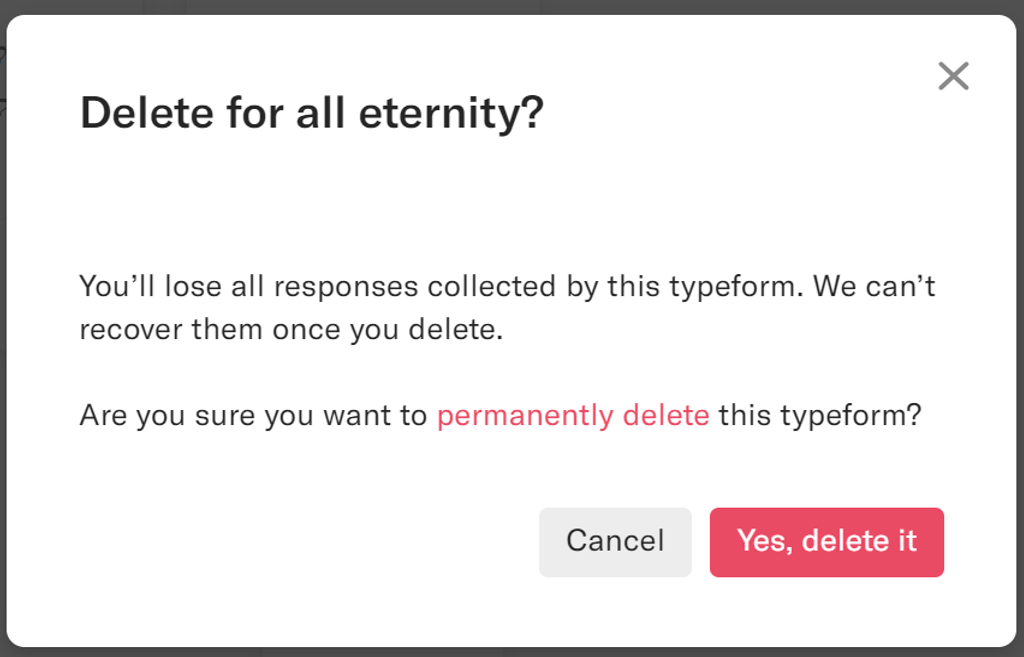Close the deletion dialog via the X mark
The image size is (1024, 657).
[x=954, y=76]
